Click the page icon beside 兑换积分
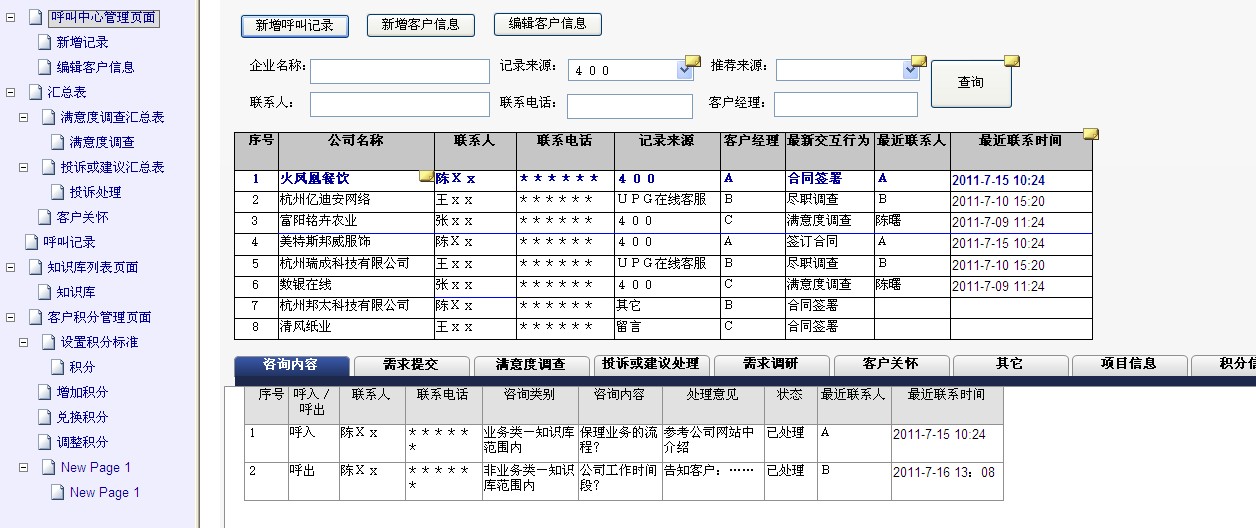This screenshot has width=1256, height=528. point(44,417)
